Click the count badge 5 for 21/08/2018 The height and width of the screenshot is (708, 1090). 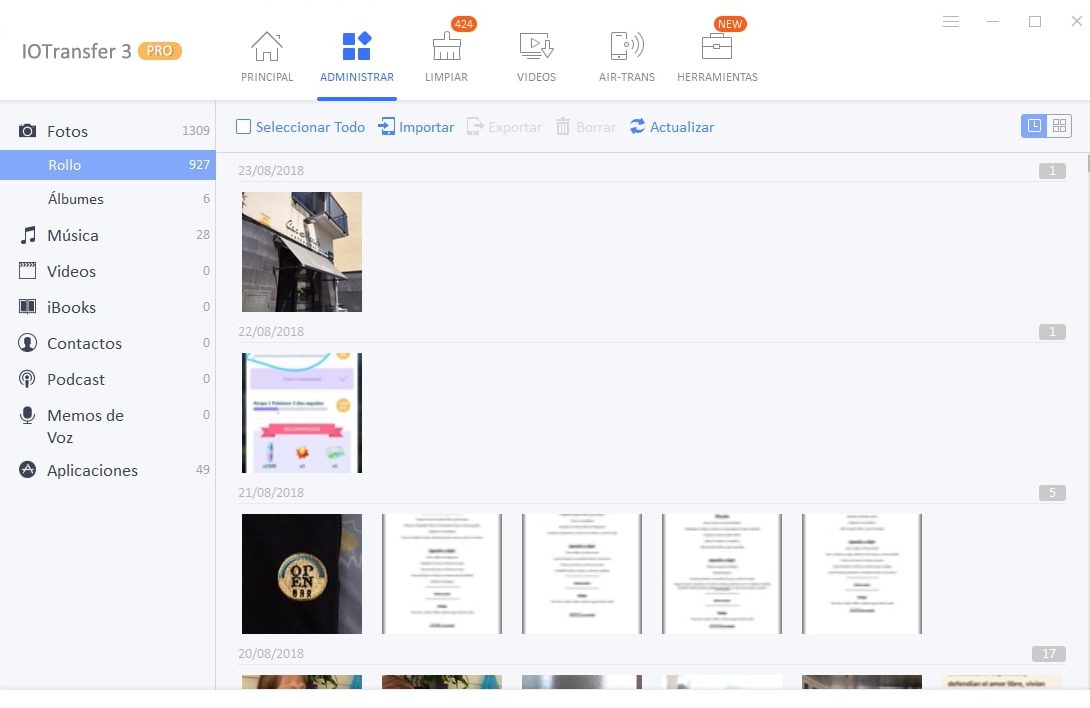tap(1052, 492)
